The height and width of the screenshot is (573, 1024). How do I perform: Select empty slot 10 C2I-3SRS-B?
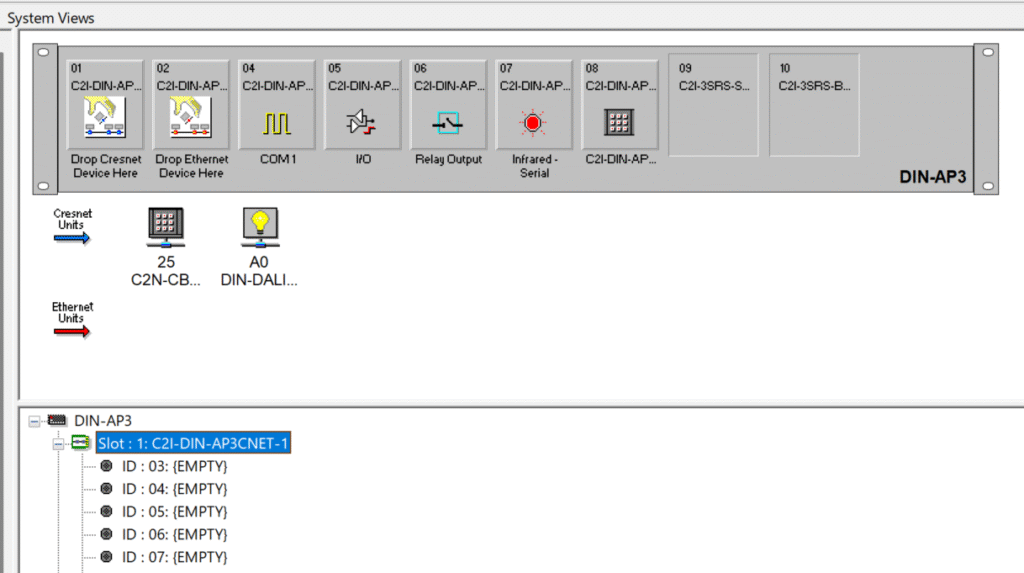pos(814,105)
